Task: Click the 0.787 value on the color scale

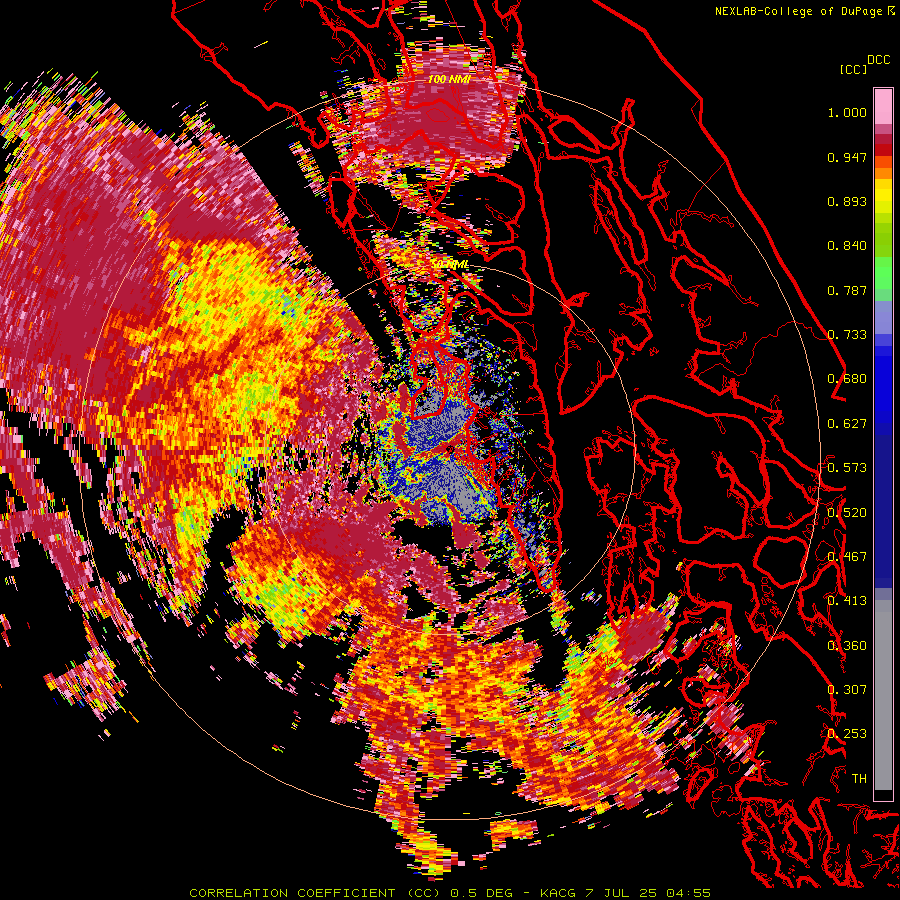Action: (847, 290)
